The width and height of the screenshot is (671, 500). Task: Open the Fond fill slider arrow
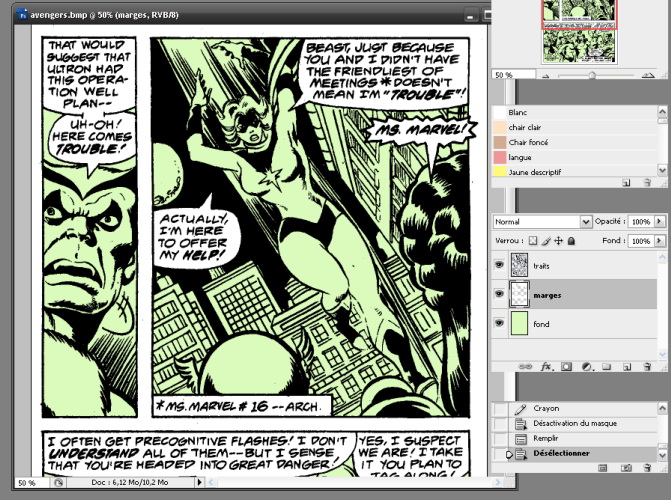[x=659, y=241]
